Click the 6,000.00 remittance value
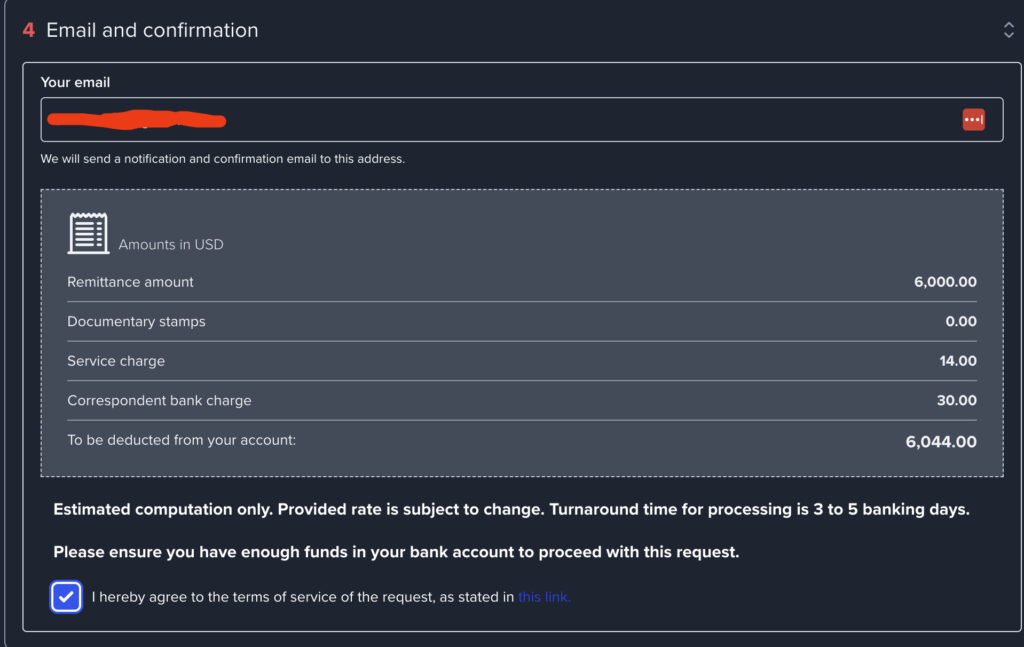The image size is (1024, 647). coord(945,282)
